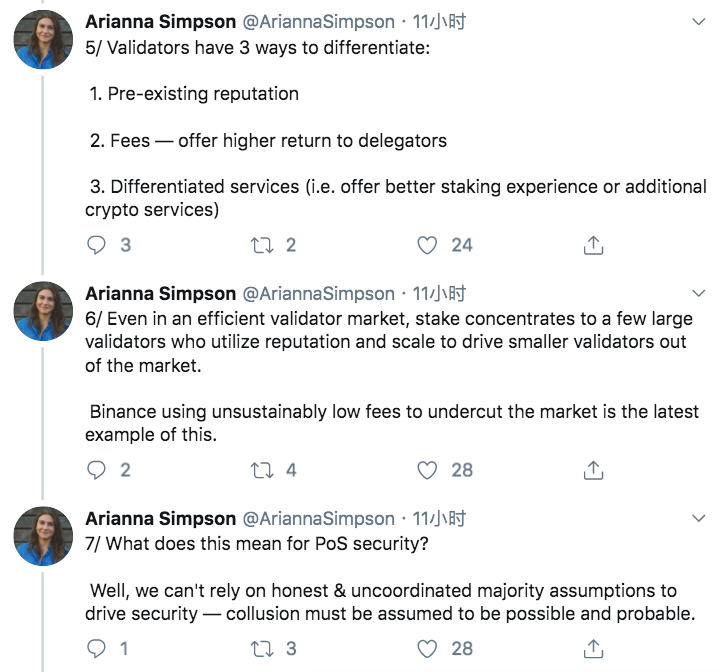Open Arianna Simpson's name on first tweet
721x672 pixels.
pyautogui.click(x=160, y=22)
